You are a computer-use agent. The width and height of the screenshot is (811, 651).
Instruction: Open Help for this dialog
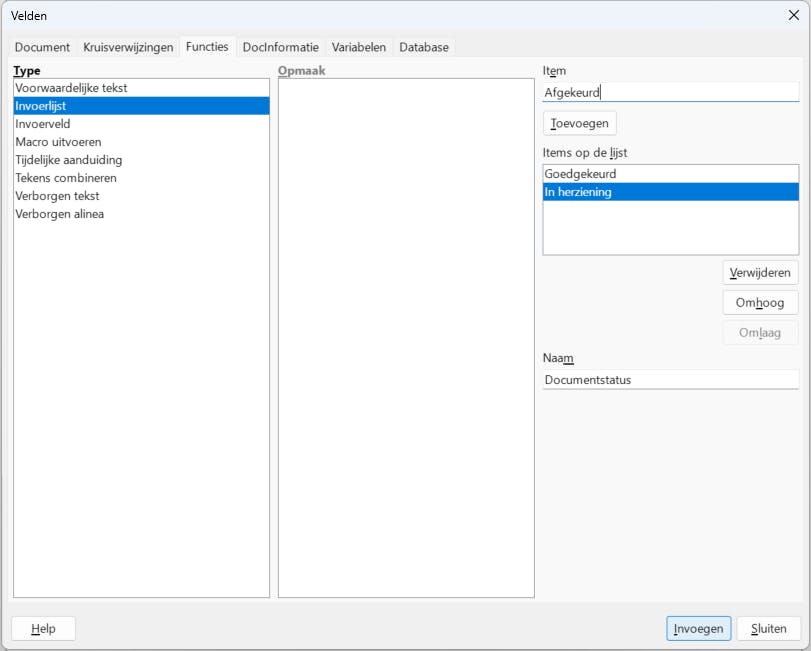pos(43,629)
